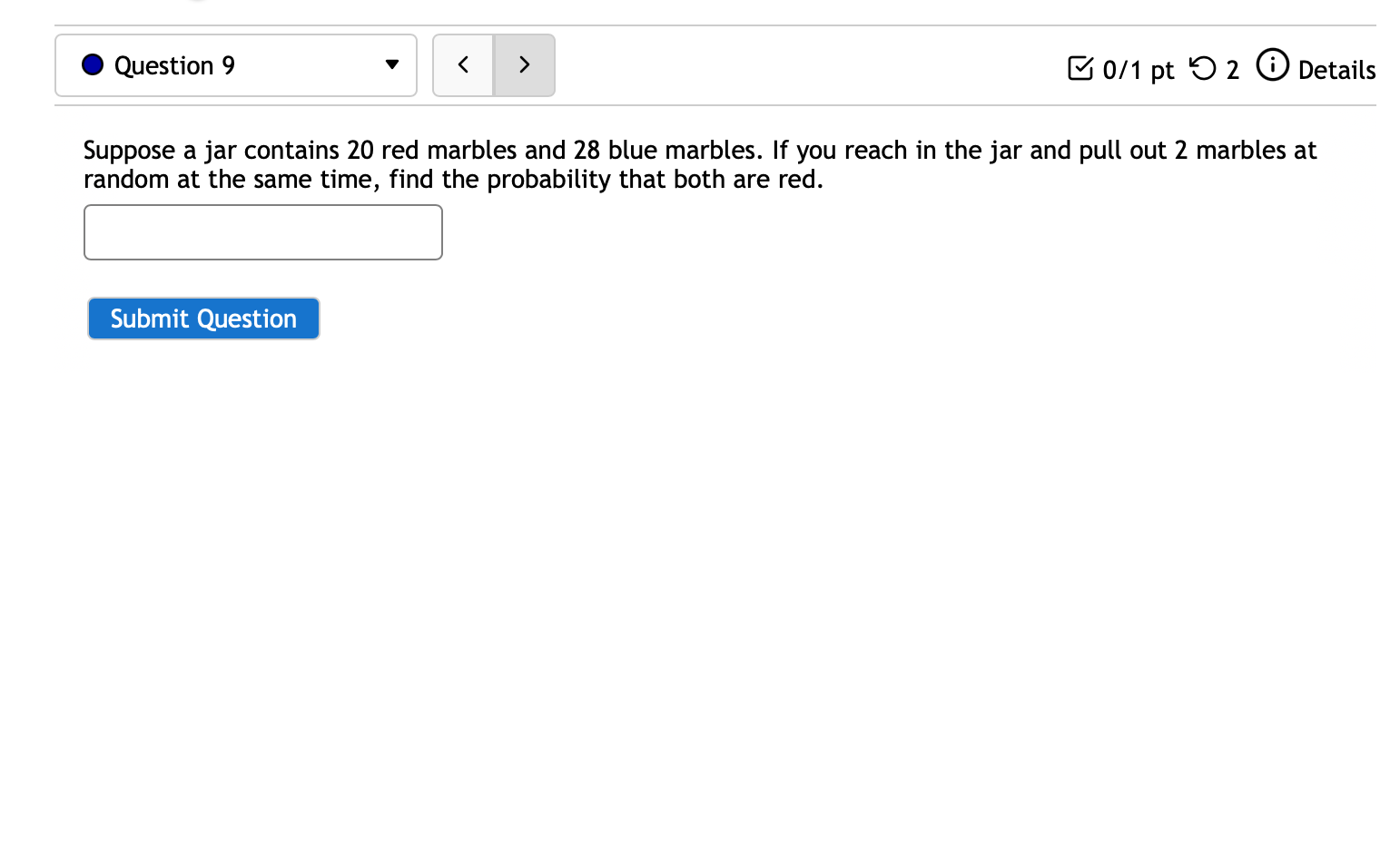Open the Question 9 dropdown selector

236,65
